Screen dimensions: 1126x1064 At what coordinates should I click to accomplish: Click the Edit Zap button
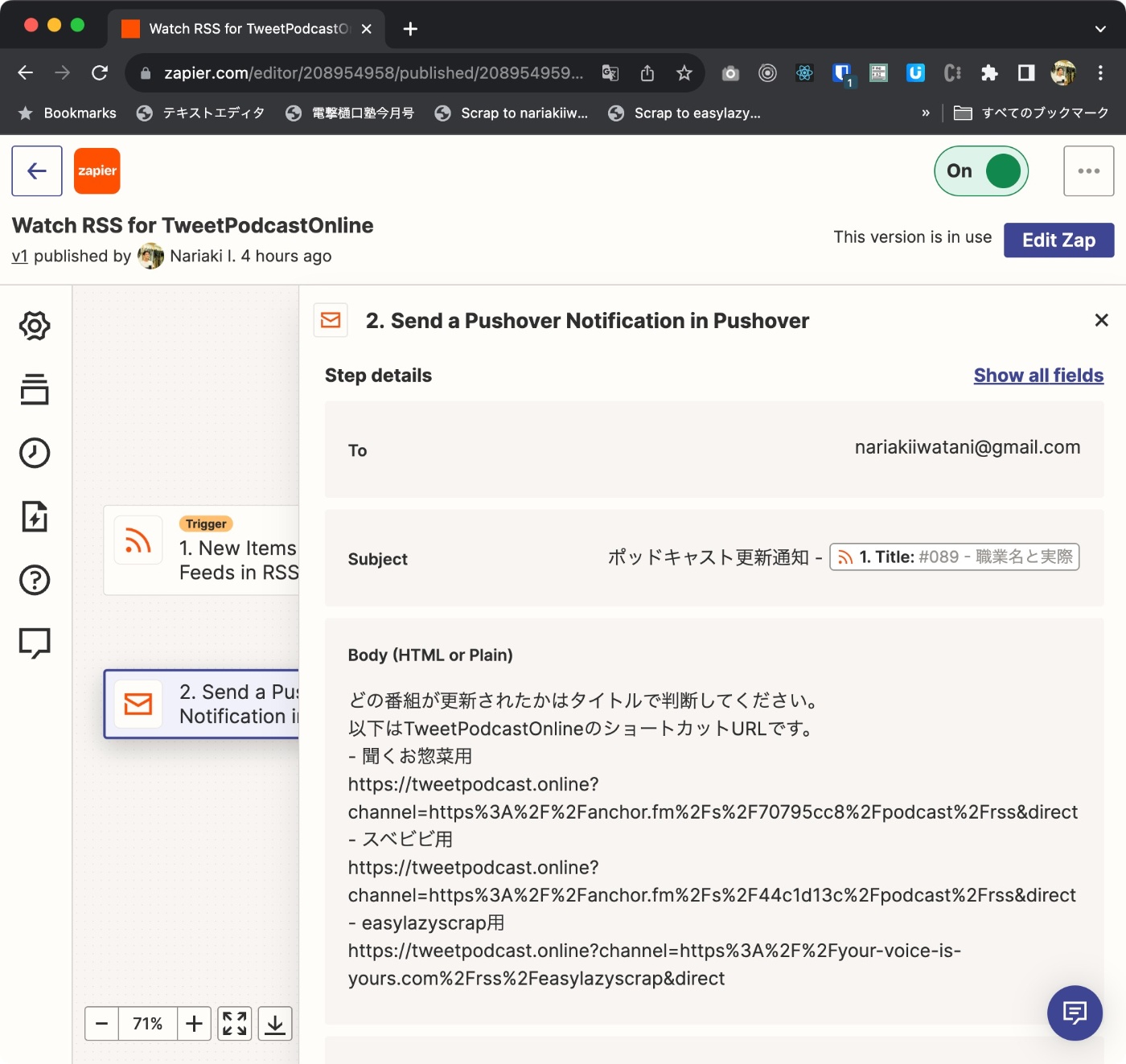(x=1058, y=240)
